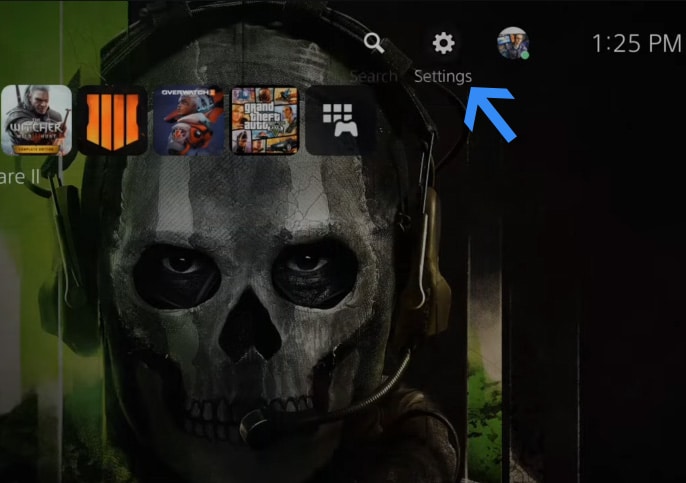
Task: Select The Witcher 3 game tile
Action: tap(37, 119)
